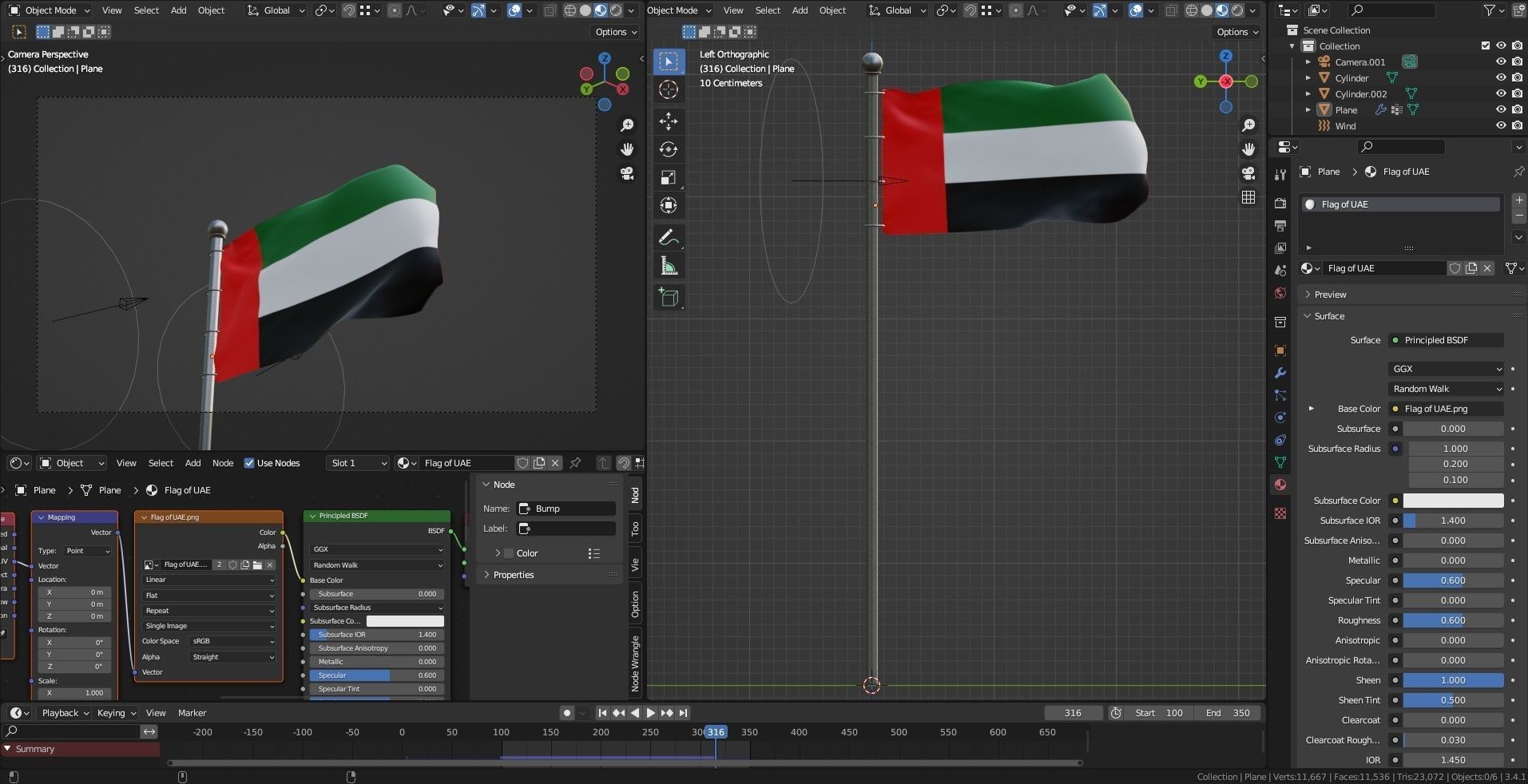Open sRGB color space dropdown
Screen dimensions: 1528x784
(x=232, y=641)
